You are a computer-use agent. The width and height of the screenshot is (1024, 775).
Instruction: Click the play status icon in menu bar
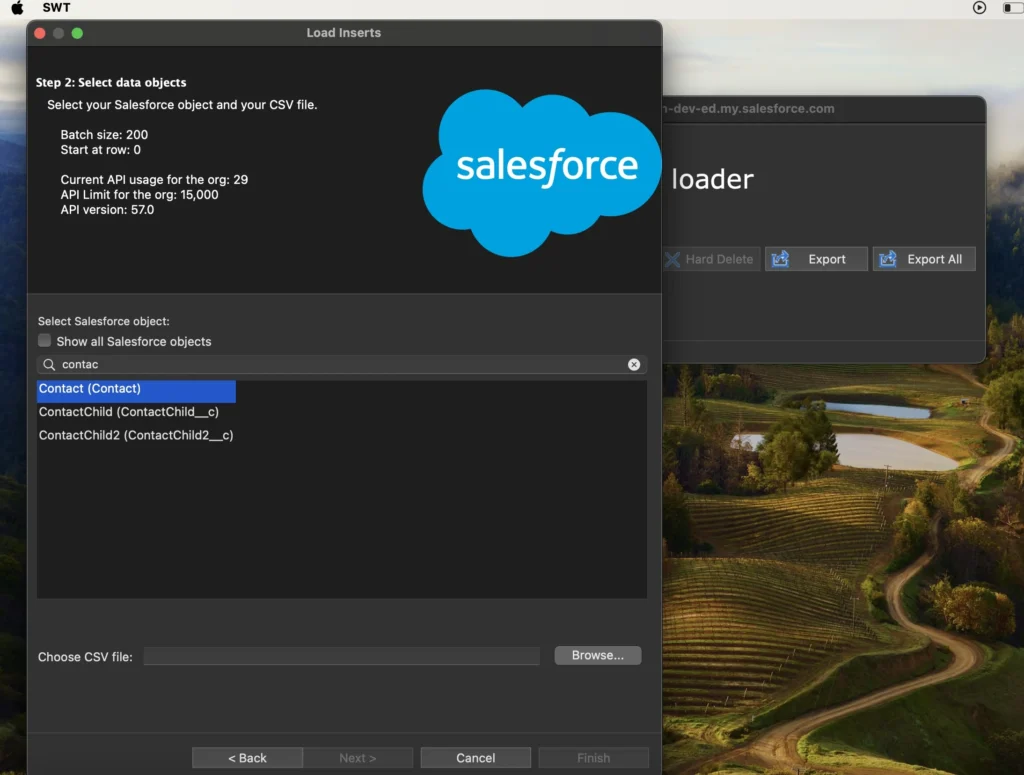pyautogui.click(x=979, y=8)
